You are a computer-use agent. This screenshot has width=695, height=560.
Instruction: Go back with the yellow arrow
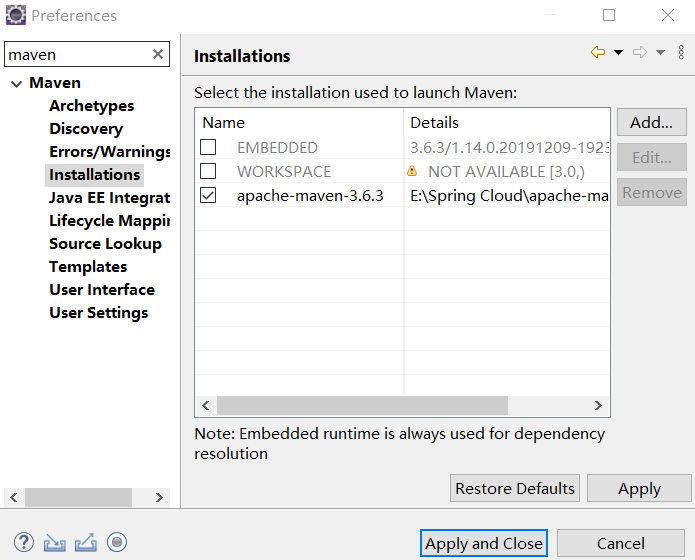(598, 52)
